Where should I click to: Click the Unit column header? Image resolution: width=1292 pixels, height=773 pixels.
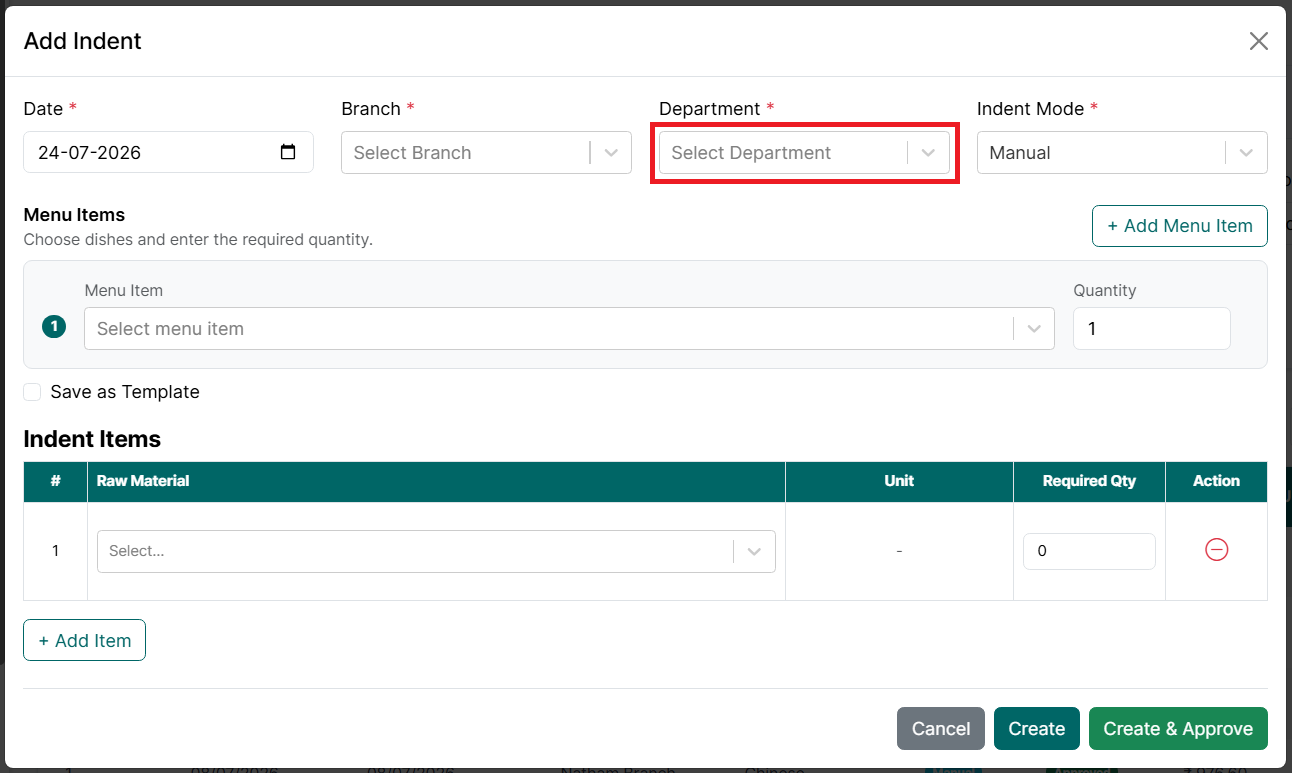click(899, 481)
